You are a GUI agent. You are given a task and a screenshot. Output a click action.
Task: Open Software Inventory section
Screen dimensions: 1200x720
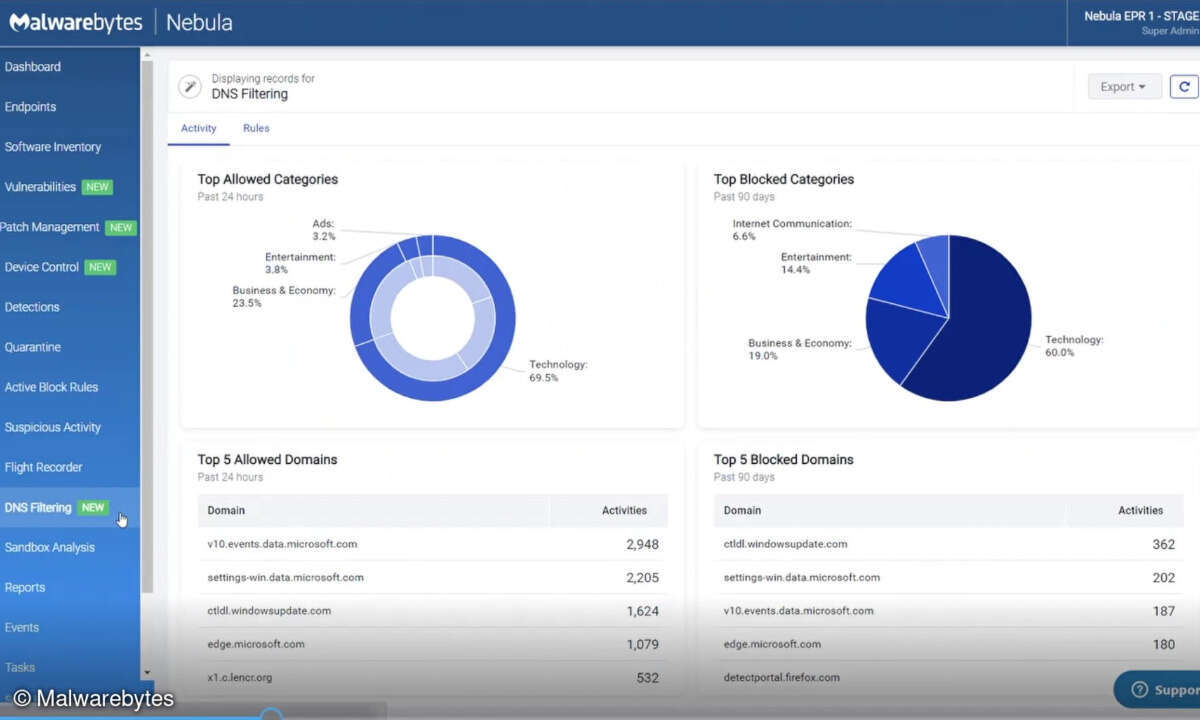(53, 147)
